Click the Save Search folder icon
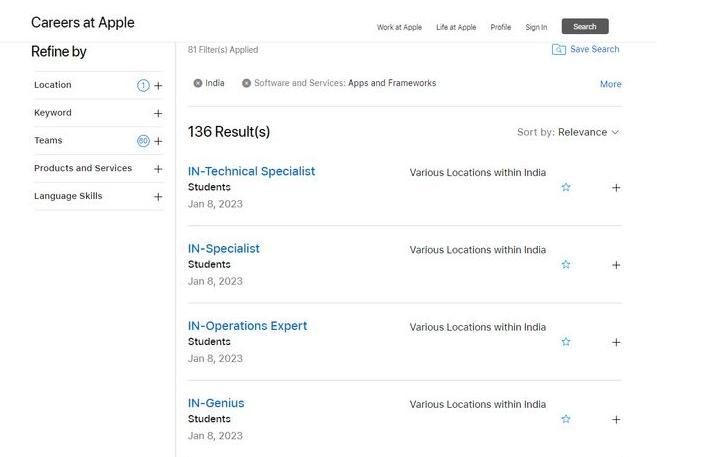The height and width of the screenshot is (457, 703). 559,49
